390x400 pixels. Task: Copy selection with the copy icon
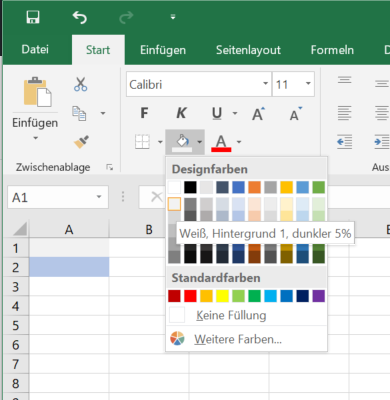[x=79, y=113]
